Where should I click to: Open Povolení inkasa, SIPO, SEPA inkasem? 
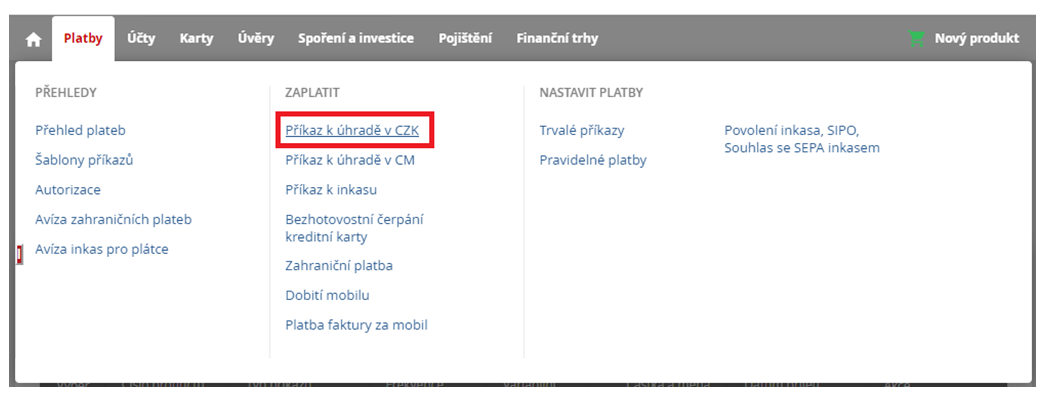(802, 139)
